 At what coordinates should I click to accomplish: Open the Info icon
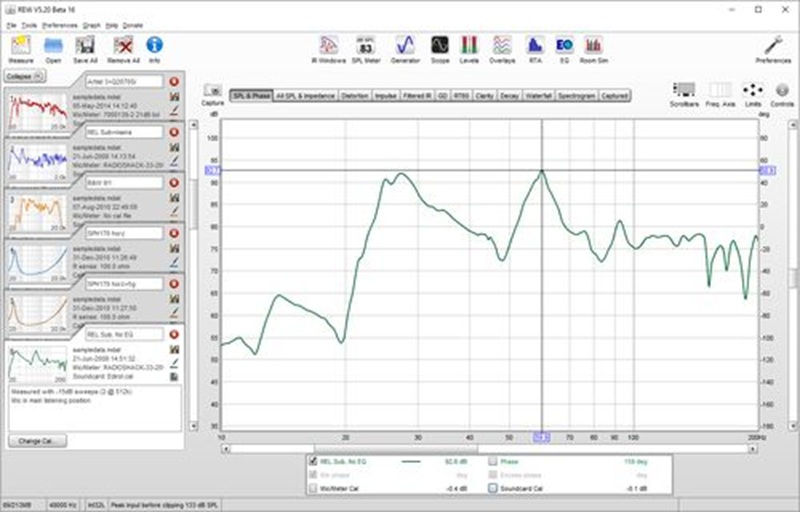pos(155,49)
